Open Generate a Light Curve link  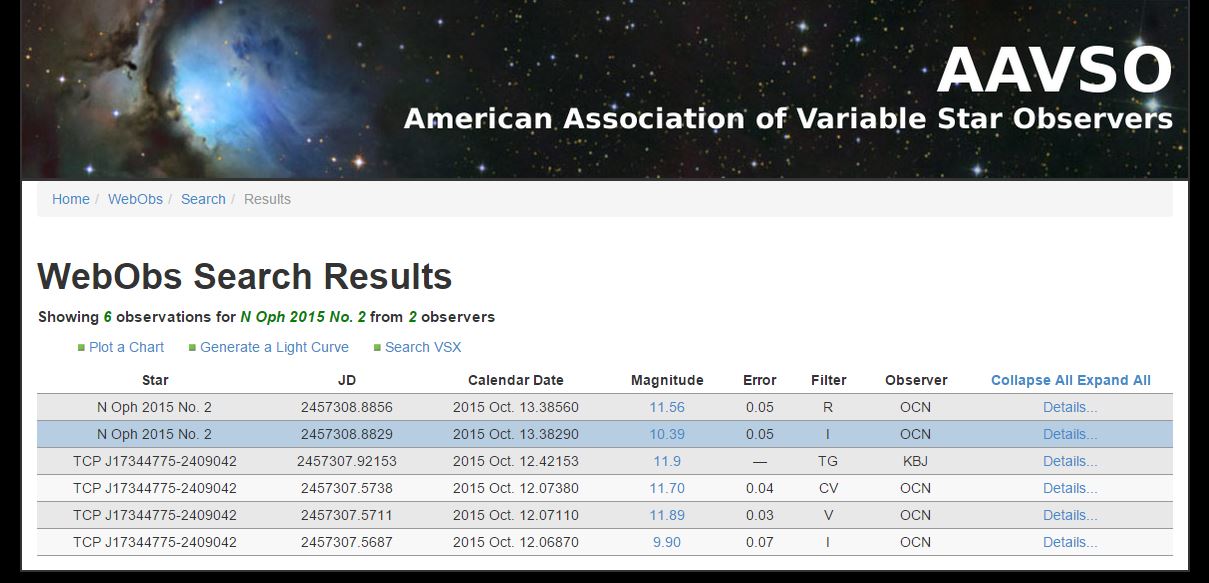pyautogui.click(x=274, y=347)
